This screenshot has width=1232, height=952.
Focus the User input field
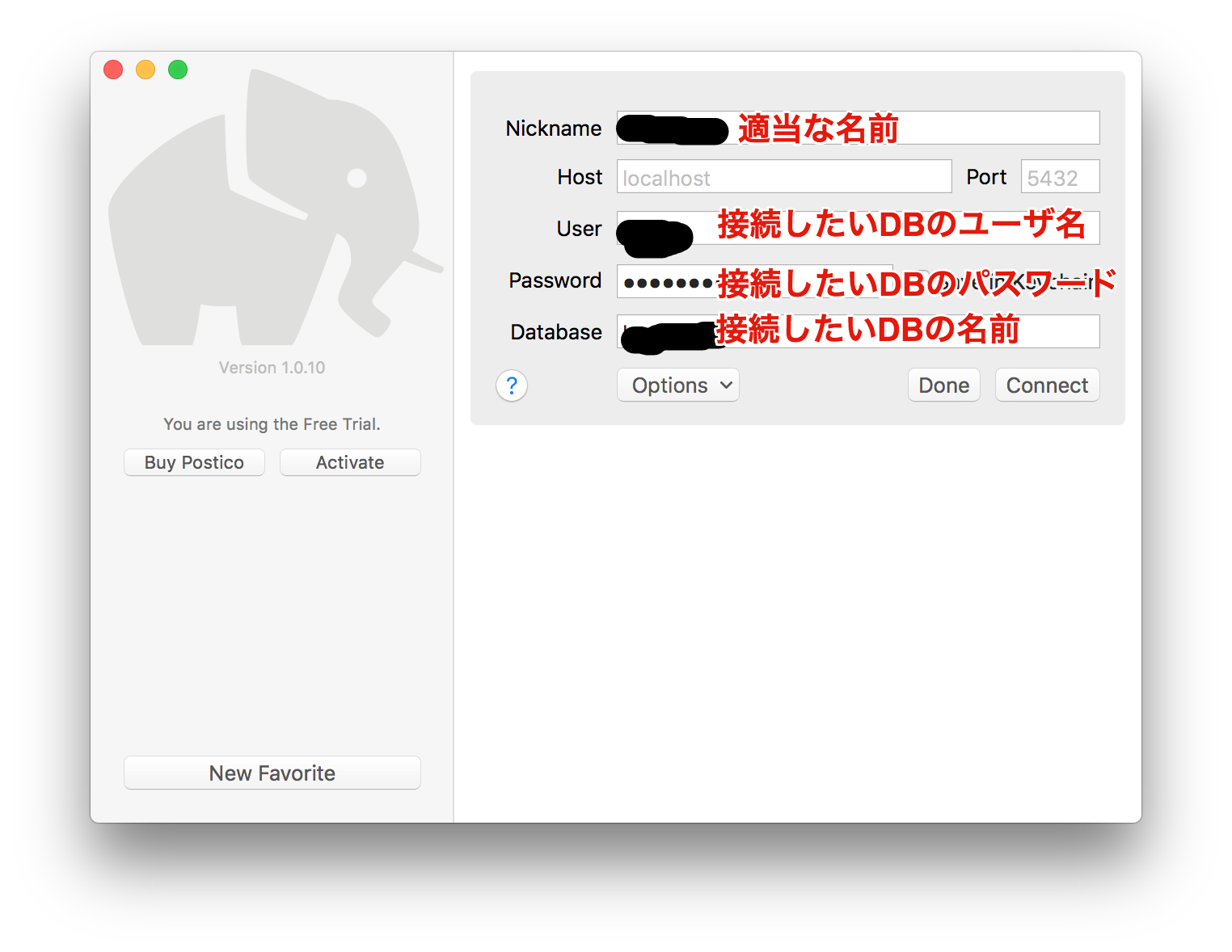(x=857, y=228)
